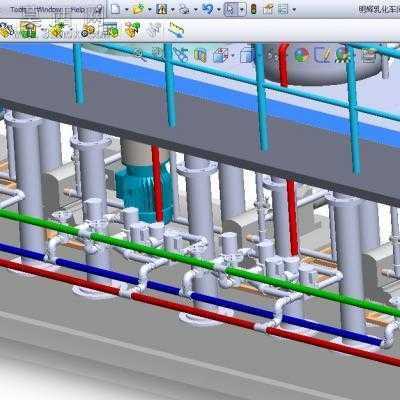Image resolution: width=400 pixels, height=400 pixels.
Task: Click the Hide/Show Items icon
Action: coord(273,56)
